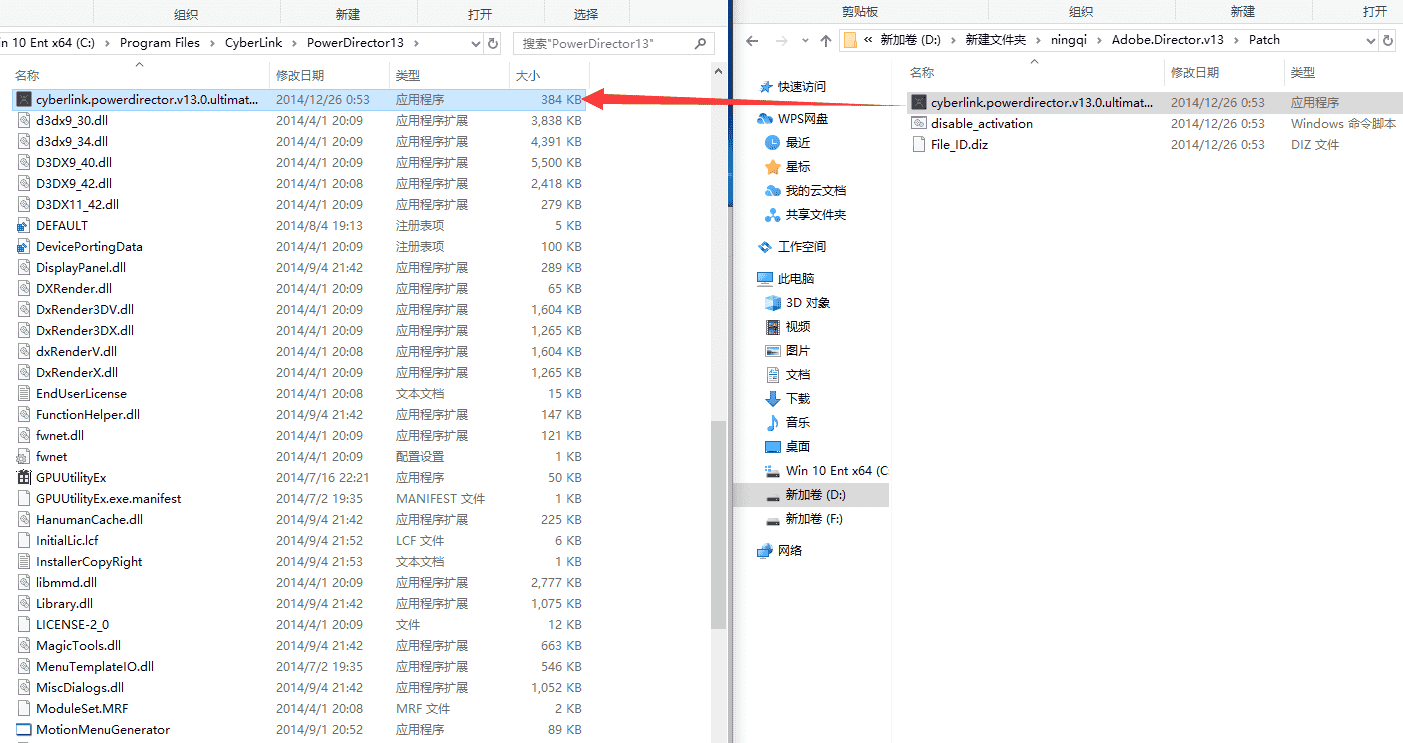This screenshot has width=1403, height=743.
Task: Sort right window by 名称 column
Action: coord(922,73)
